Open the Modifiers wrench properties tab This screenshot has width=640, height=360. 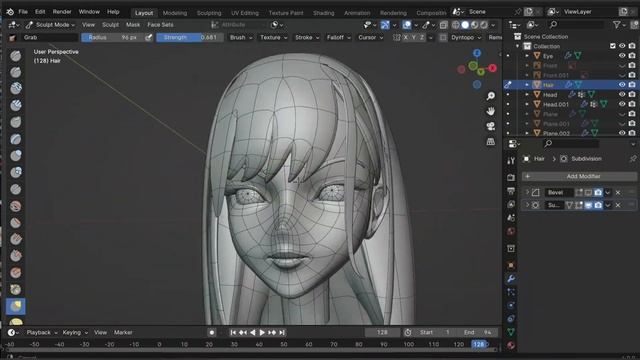pos(511,279)
